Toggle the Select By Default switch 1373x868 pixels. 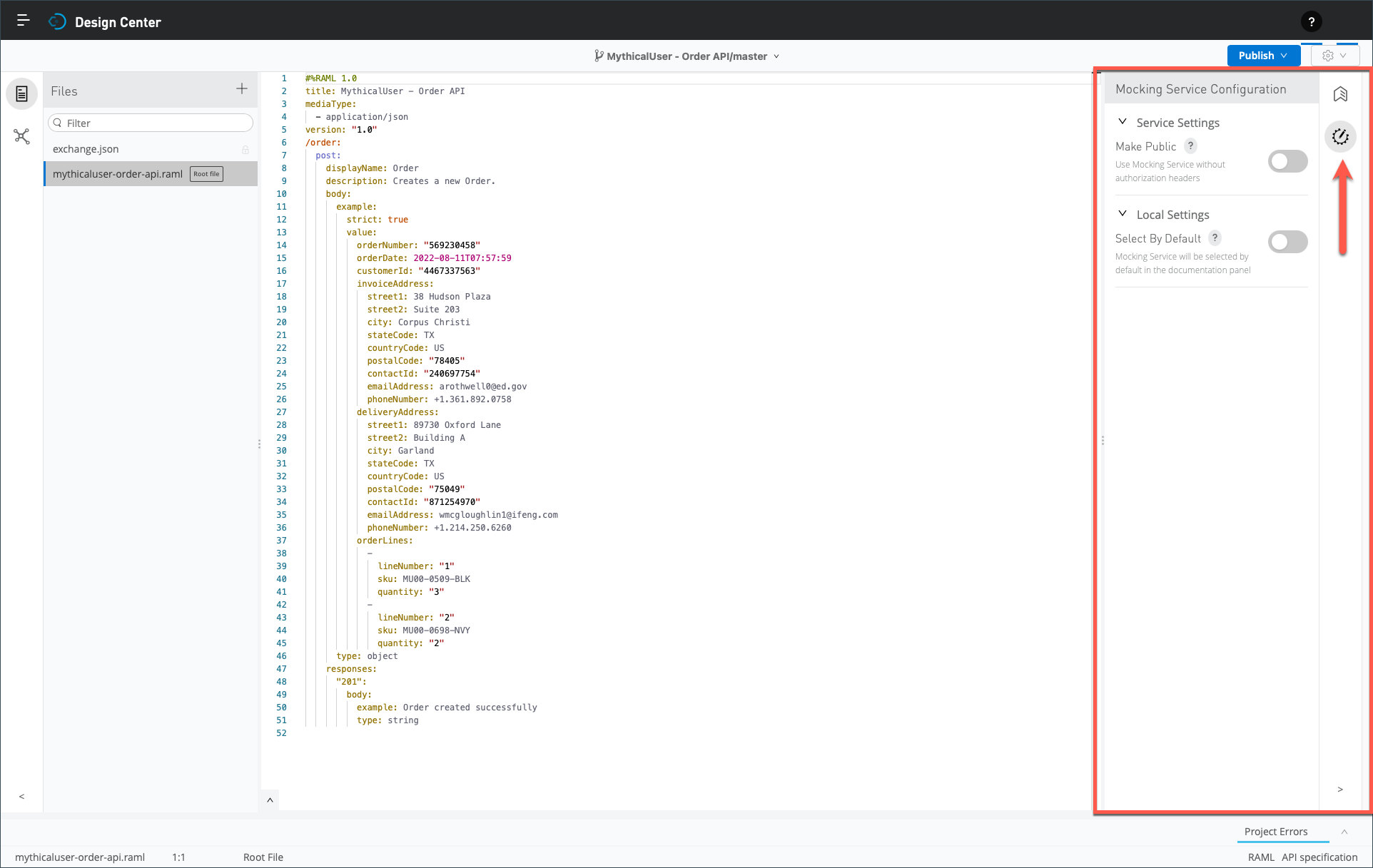[x=1287, y=242]
